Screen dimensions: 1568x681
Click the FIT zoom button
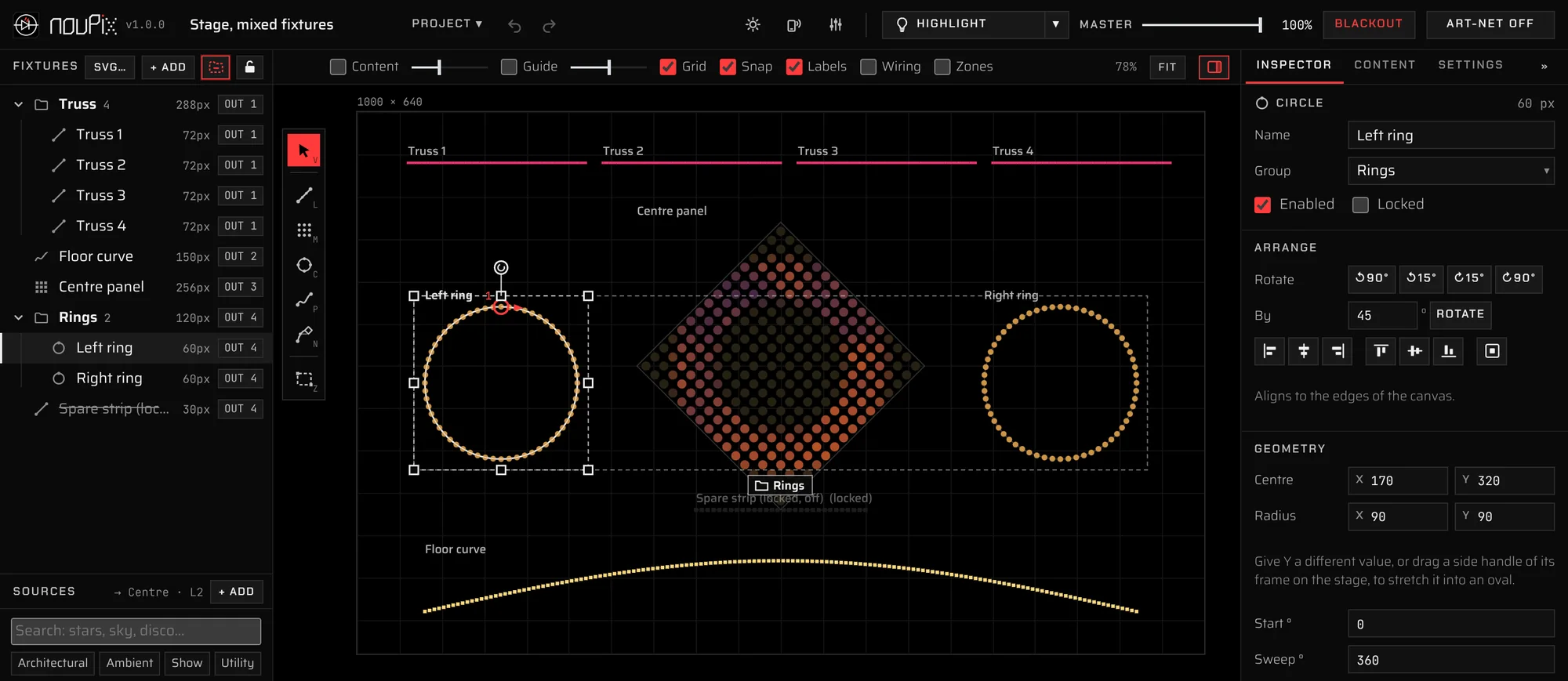1167,67
